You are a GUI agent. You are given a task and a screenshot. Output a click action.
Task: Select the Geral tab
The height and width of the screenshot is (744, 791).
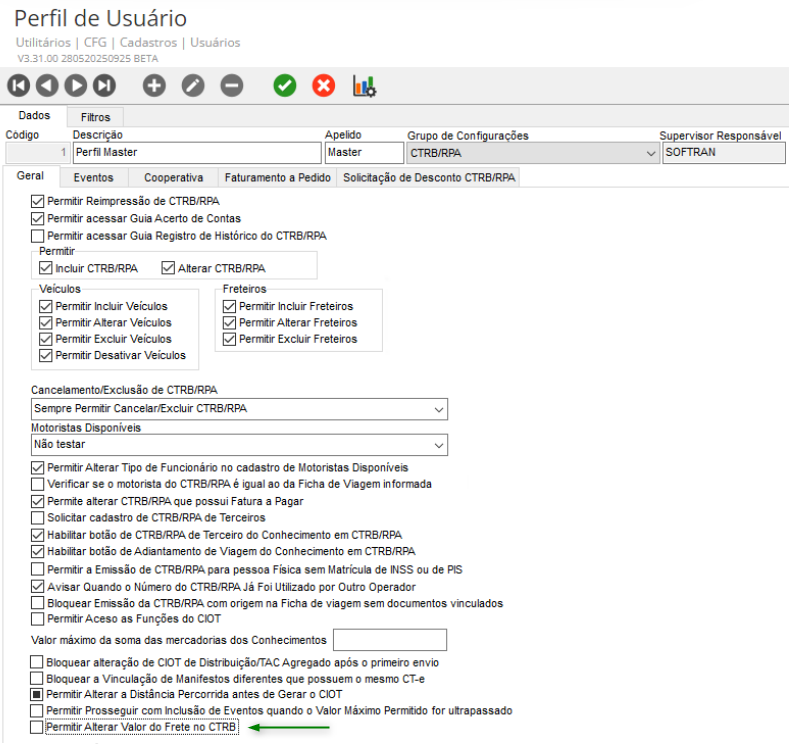(x=30, y=176)
